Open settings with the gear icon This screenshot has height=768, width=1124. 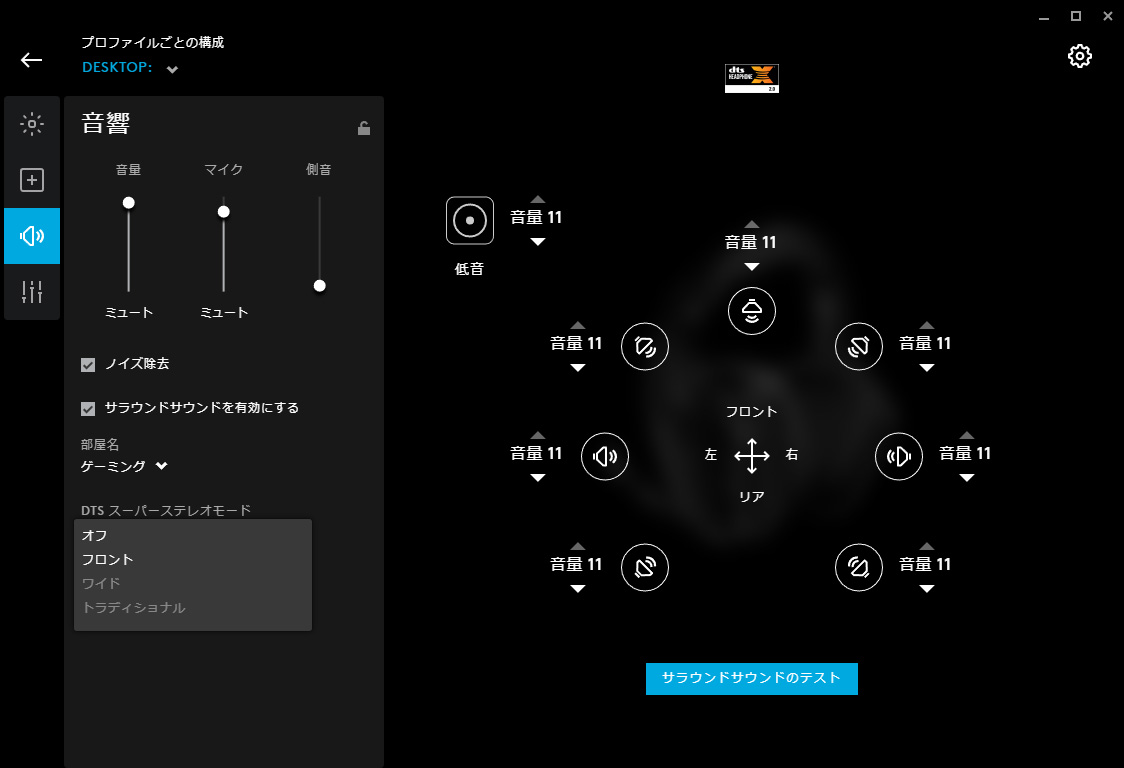pos(1080,56)
